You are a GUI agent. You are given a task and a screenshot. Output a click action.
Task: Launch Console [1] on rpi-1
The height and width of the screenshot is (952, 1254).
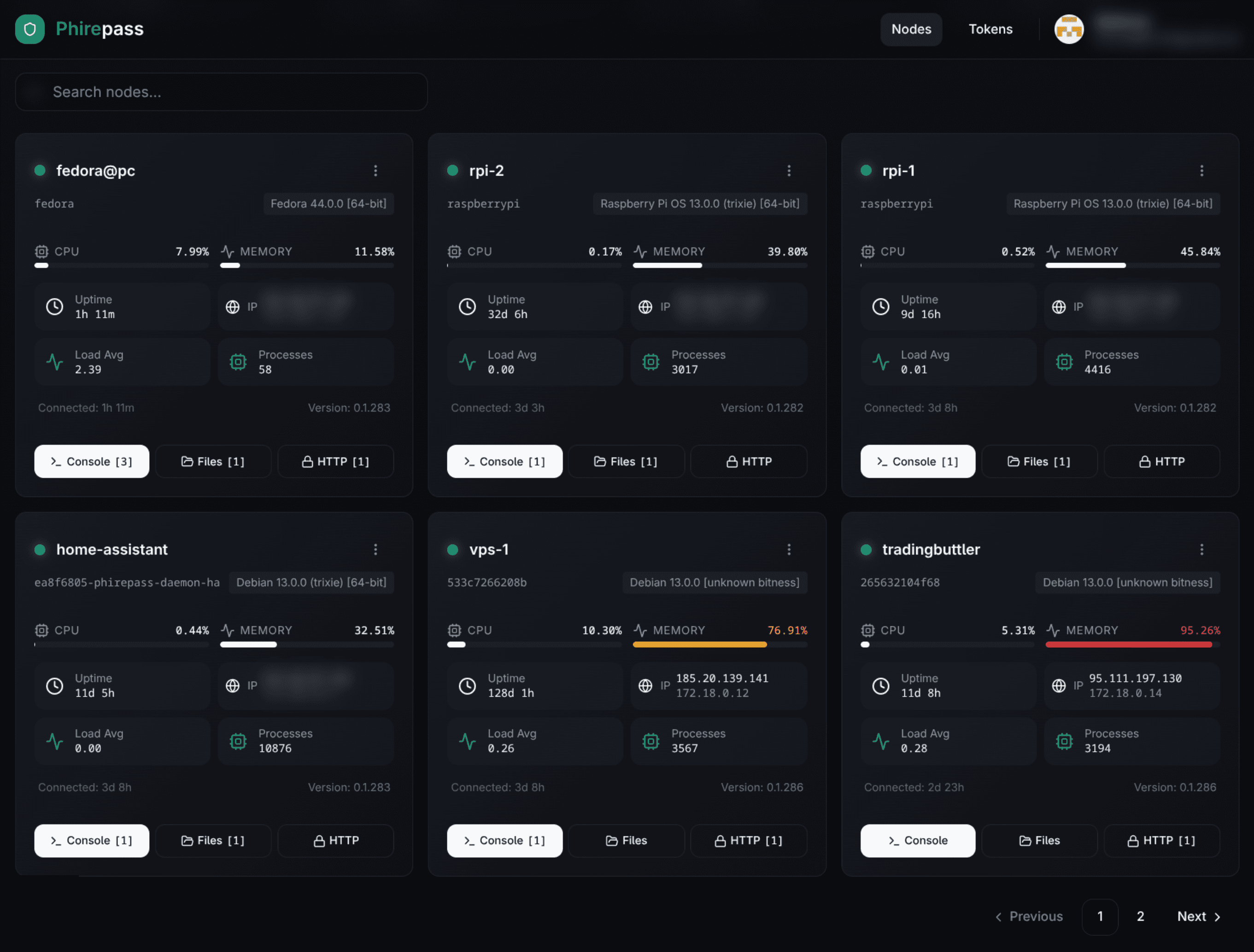point(918,461)
